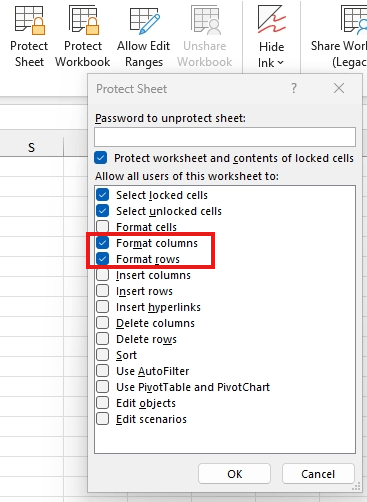Click the Cancel button
Image resolution: width=367 pixels, height=502 pixels.
click(318, 474)
